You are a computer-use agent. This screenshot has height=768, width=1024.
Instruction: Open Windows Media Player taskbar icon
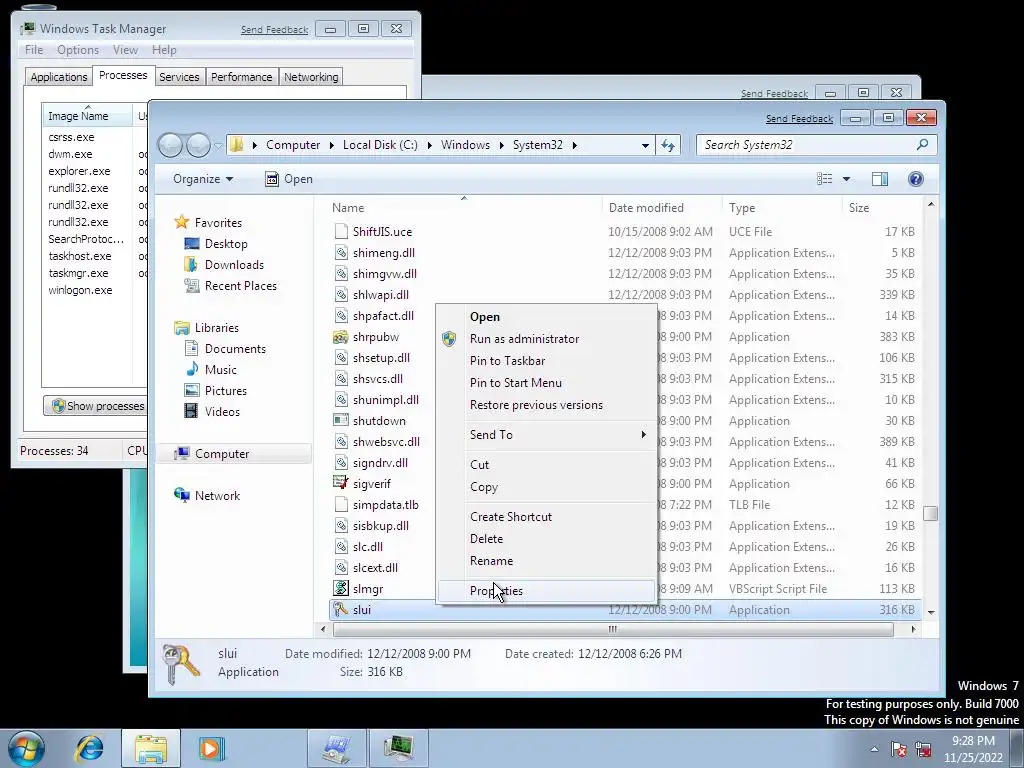(x=211, y=748)
